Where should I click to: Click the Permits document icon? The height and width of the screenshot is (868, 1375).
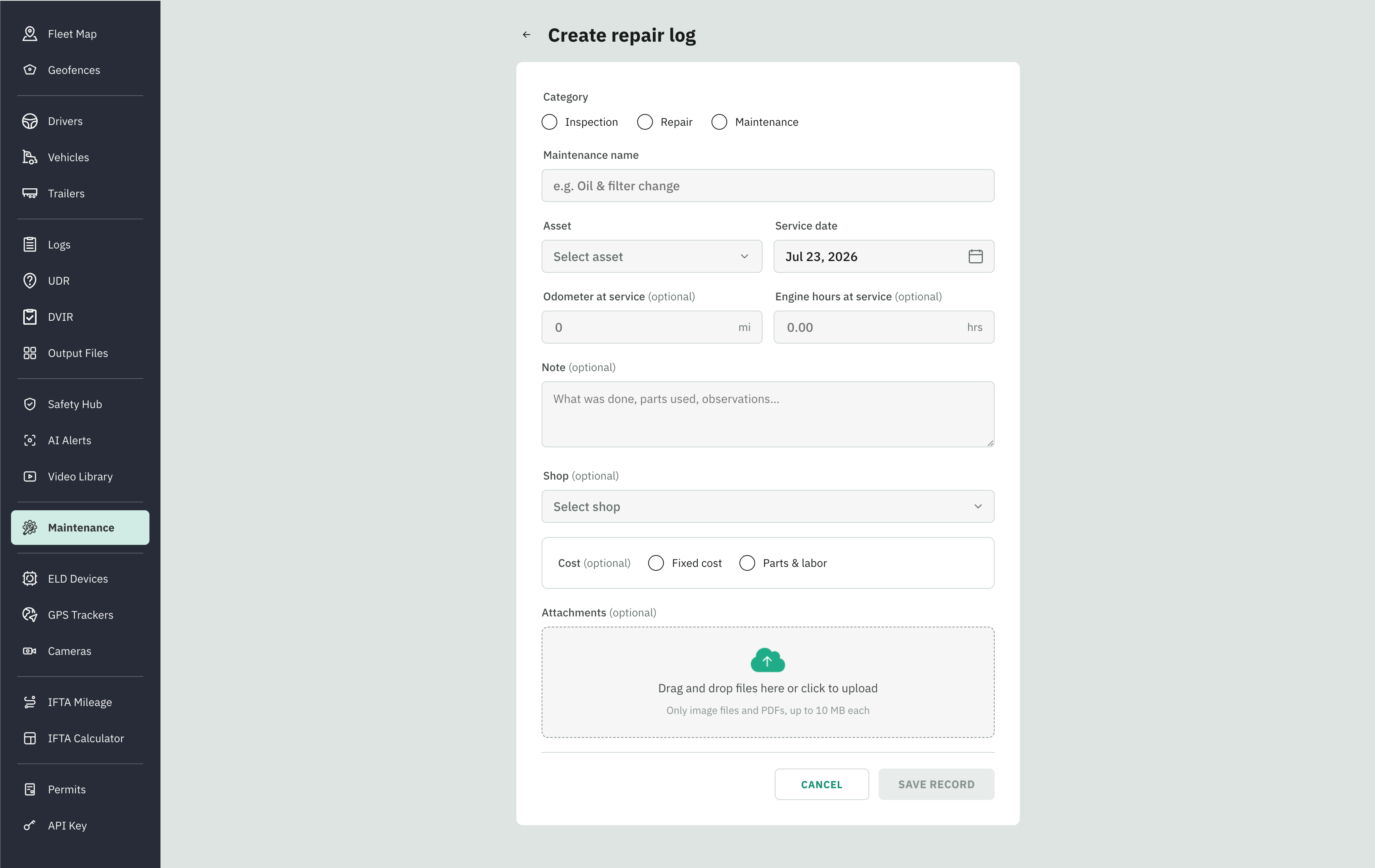pyautogui.click(x=29, y=789)
